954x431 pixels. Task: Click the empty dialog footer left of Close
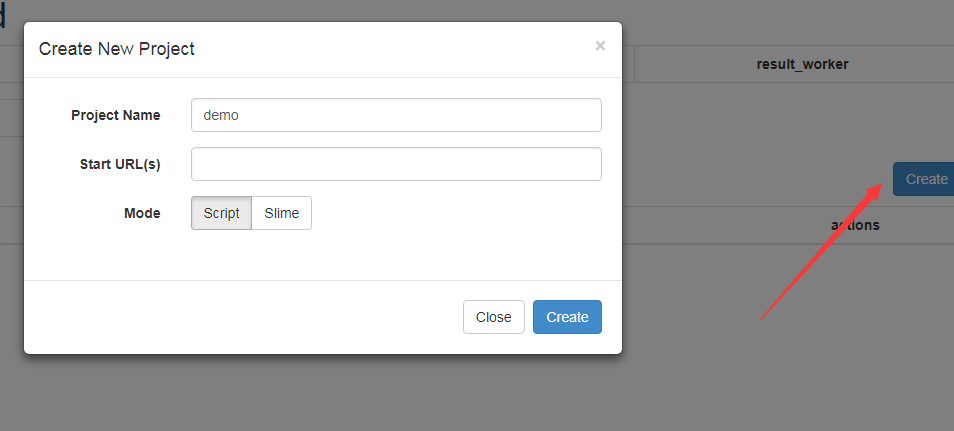pos(243,317)
